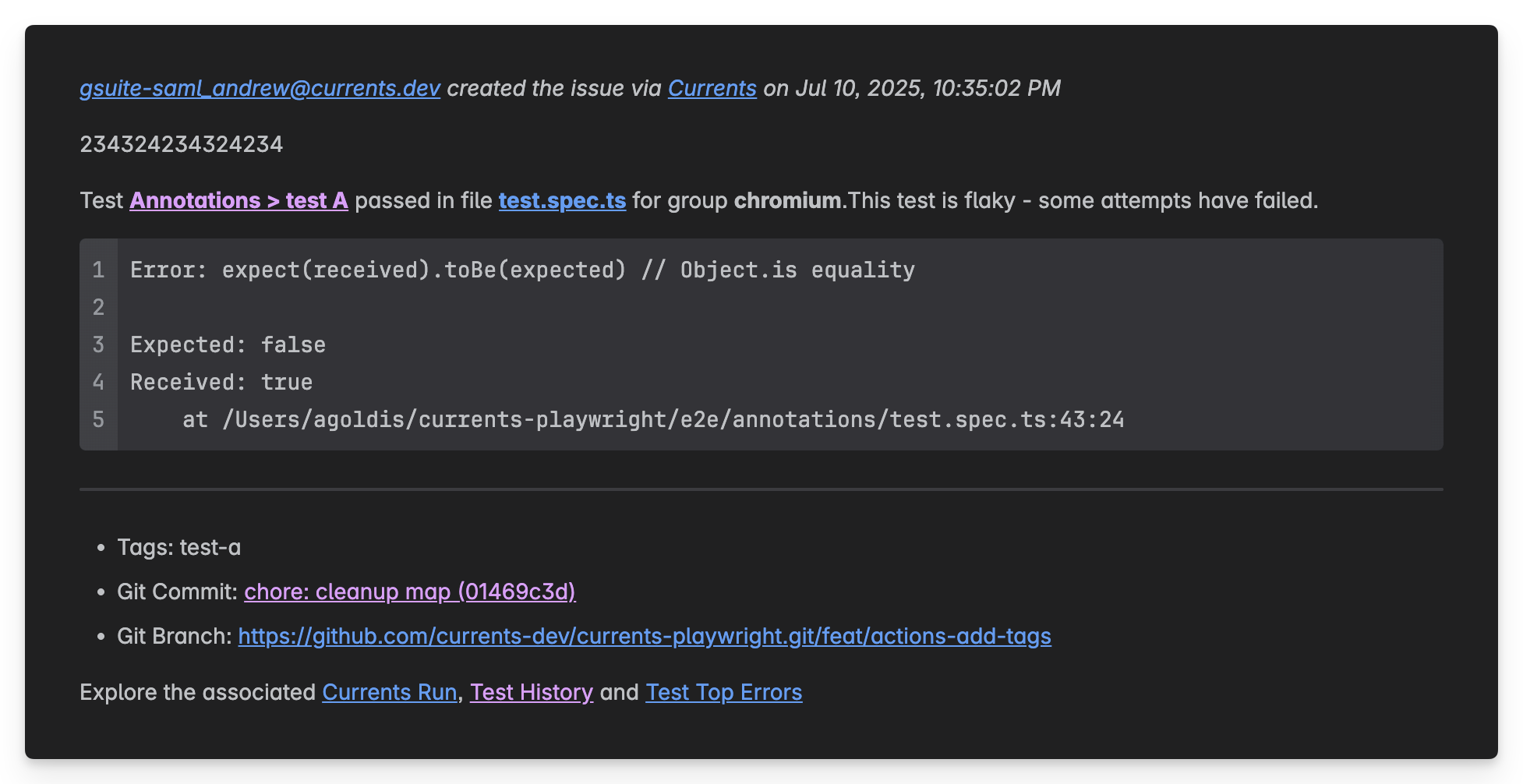Click the bold chromium group name
The image size is (1523, 784).
pyautogui.click(x=788, y=200)
